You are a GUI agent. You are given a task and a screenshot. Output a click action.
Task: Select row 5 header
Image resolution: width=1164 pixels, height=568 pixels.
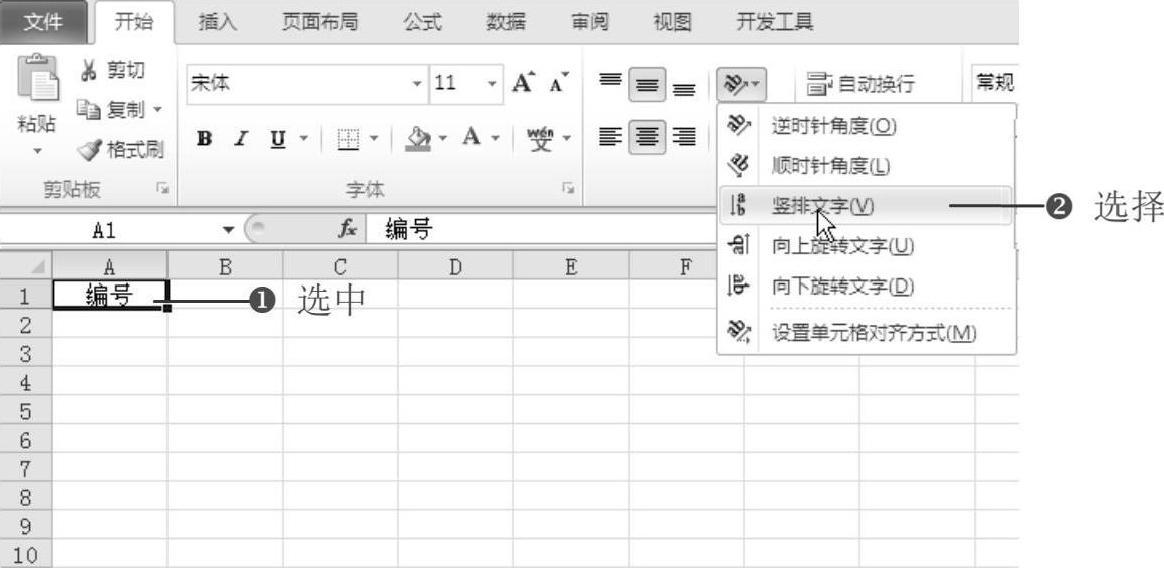(x=25, y=412)
